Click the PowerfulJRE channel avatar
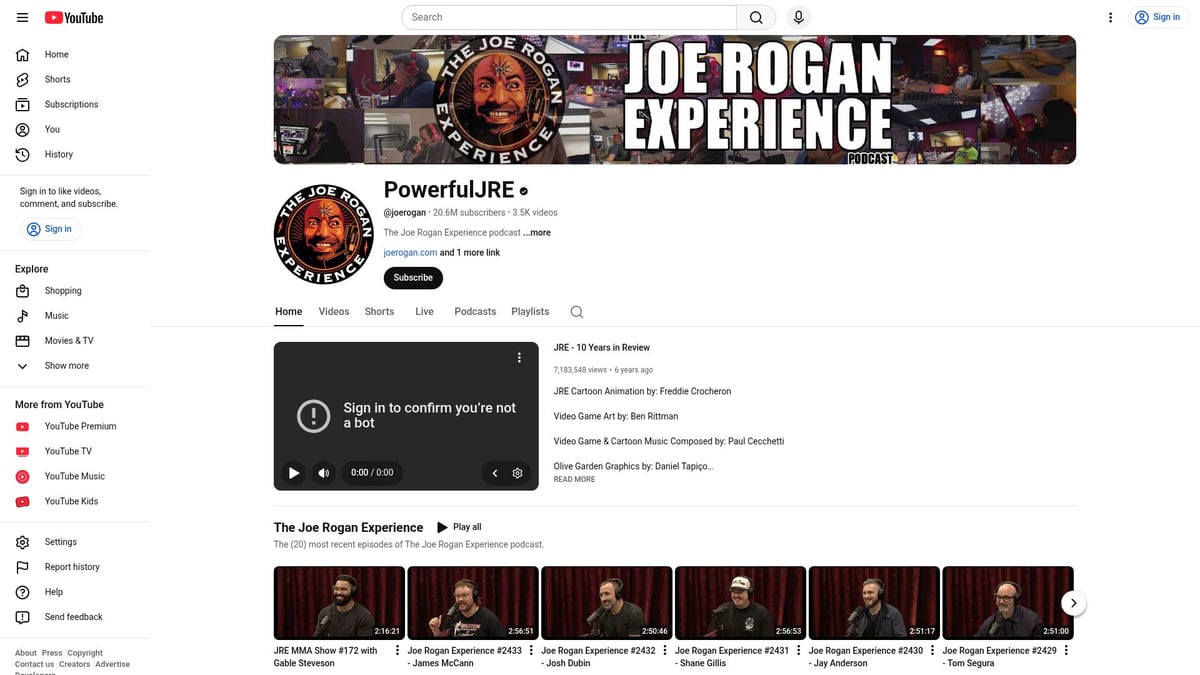 [x=323, y=233]
